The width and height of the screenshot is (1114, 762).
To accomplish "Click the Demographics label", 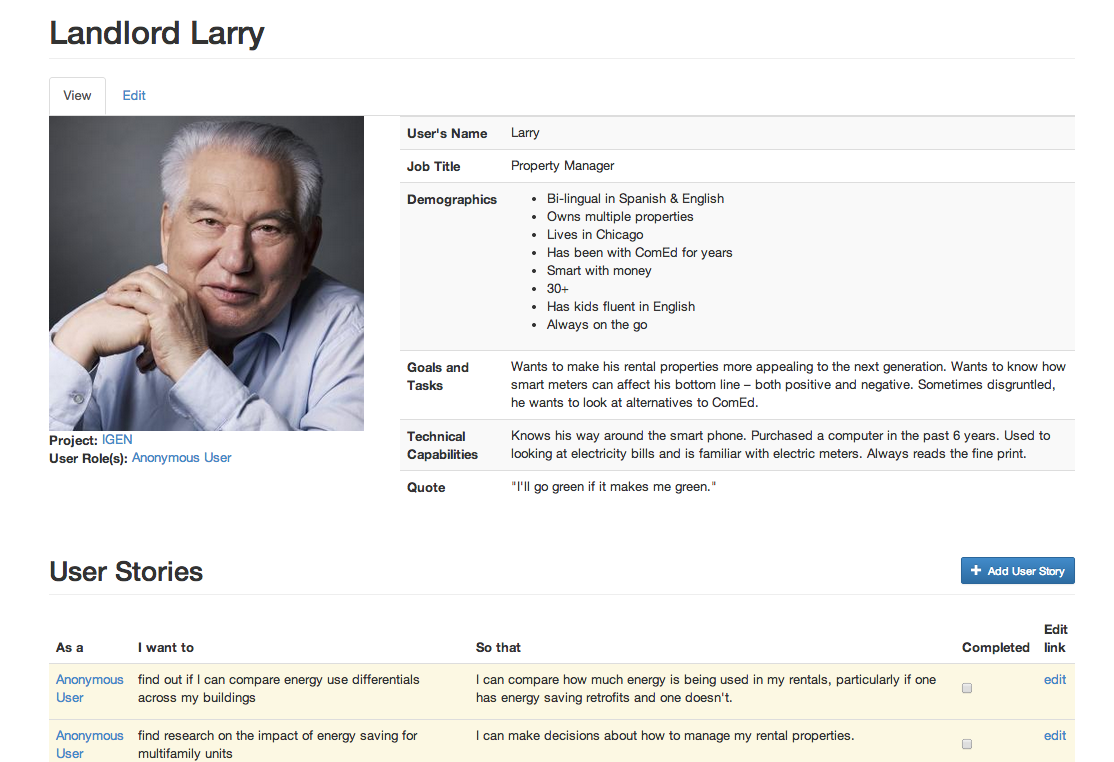I will [x=452, y=200].
